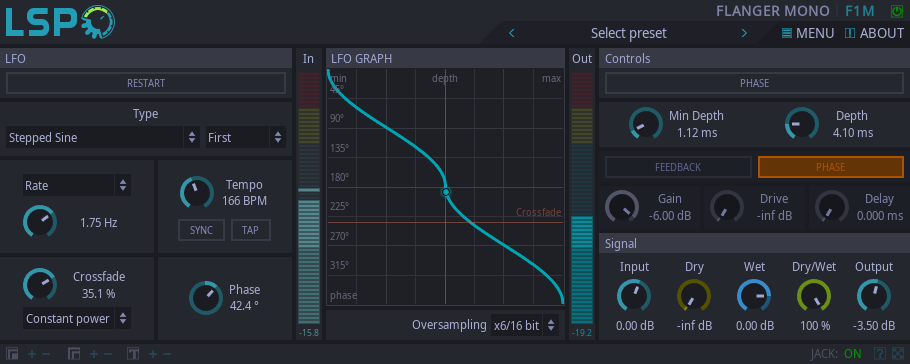The image size is (910, 364).
Task: Click plus next to T font icon
Action: (x=153, y=354)
